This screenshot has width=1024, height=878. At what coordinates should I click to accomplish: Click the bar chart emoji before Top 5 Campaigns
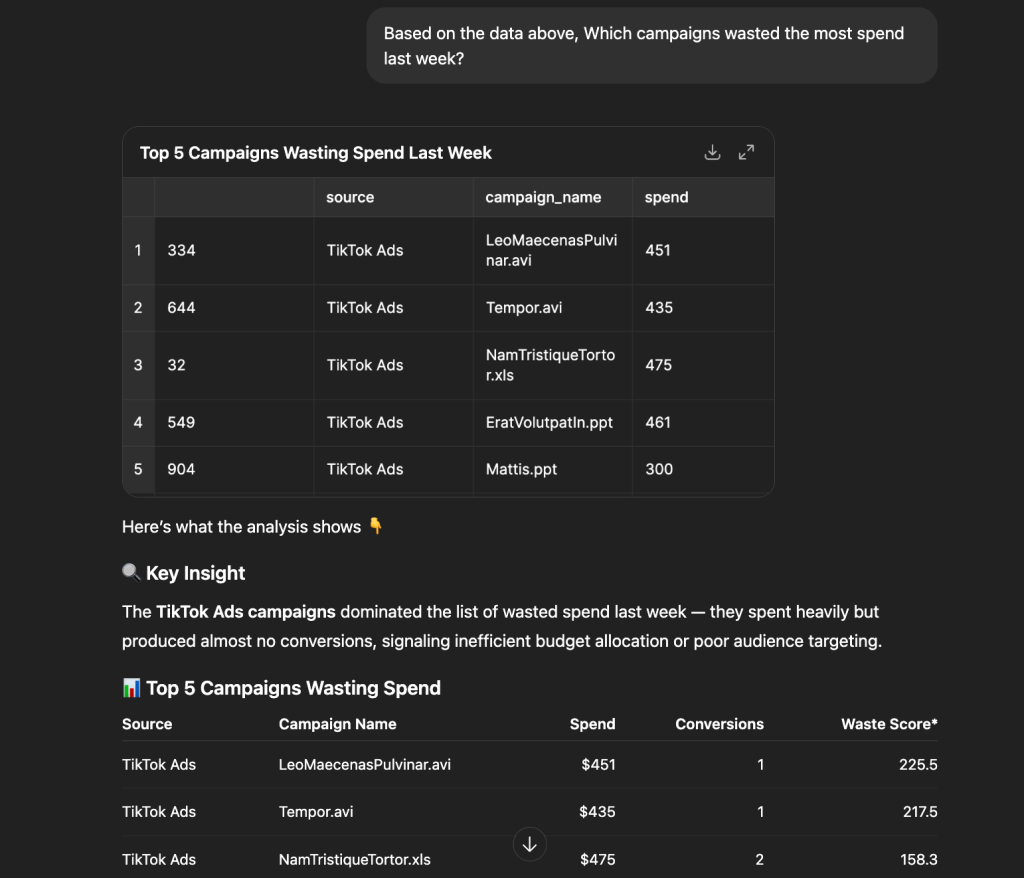tap(130, 687)
